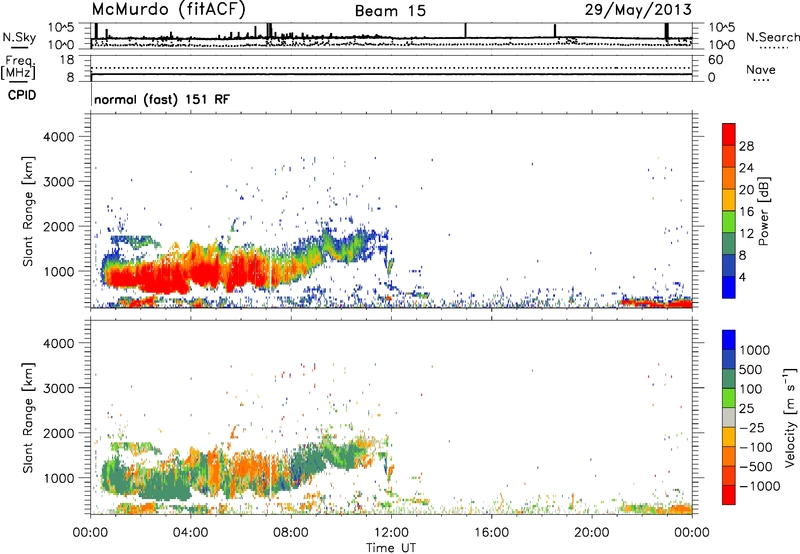This screenshot has height=554, width=800.
Task: Click the CPID label
Action: pyautogui.click(x=22, y=95)
